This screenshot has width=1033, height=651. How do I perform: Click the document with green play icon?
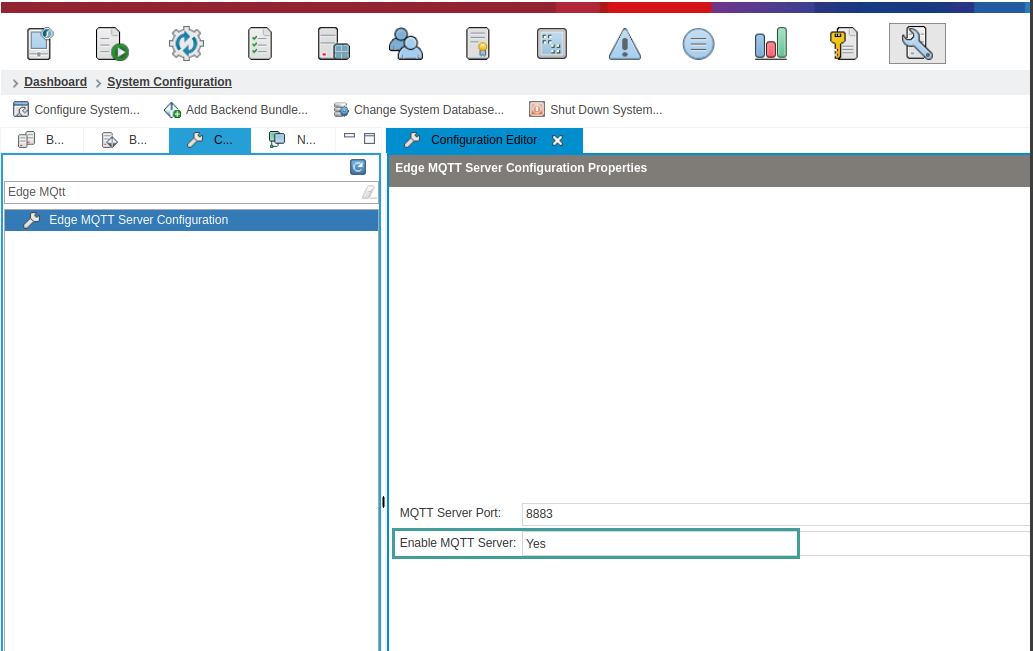point(111,43)
